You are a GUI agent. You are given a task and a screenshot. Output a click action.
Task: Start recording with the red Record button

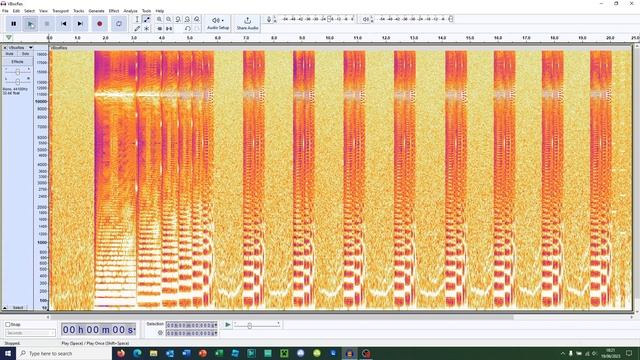pos(100,24)
